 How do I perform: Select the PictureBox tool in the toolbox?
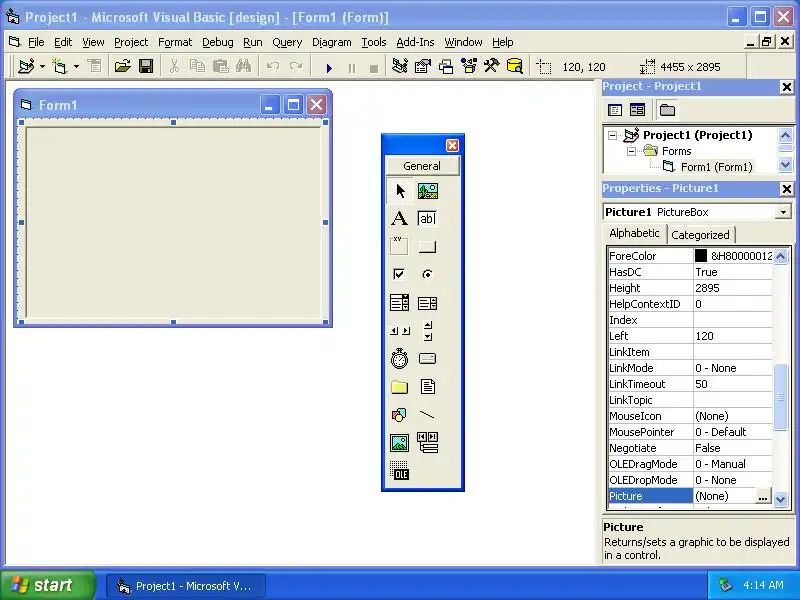click(428, 191)
